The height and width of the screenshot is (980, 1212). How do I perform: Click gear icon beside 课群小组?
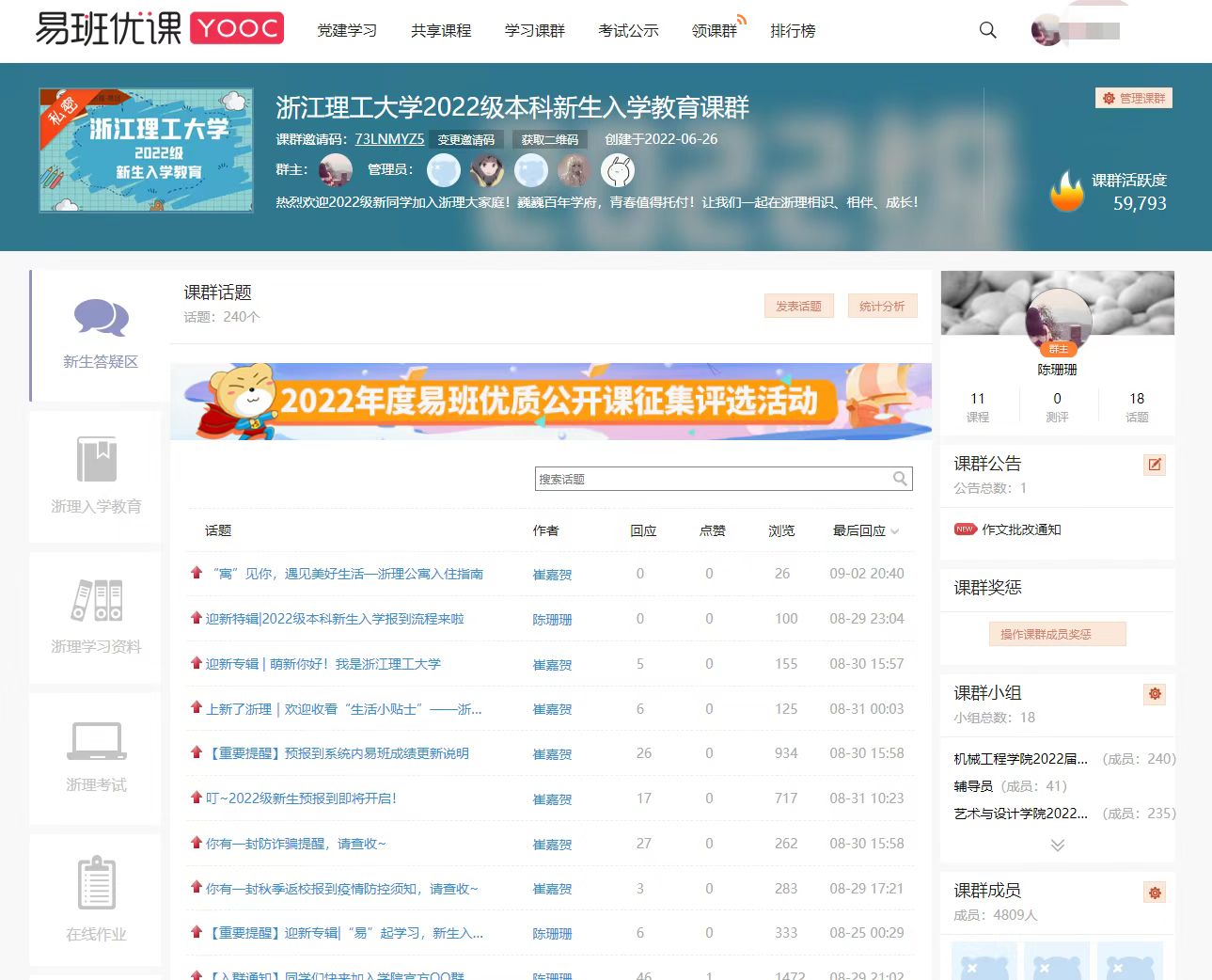[x=1155, y=693]
